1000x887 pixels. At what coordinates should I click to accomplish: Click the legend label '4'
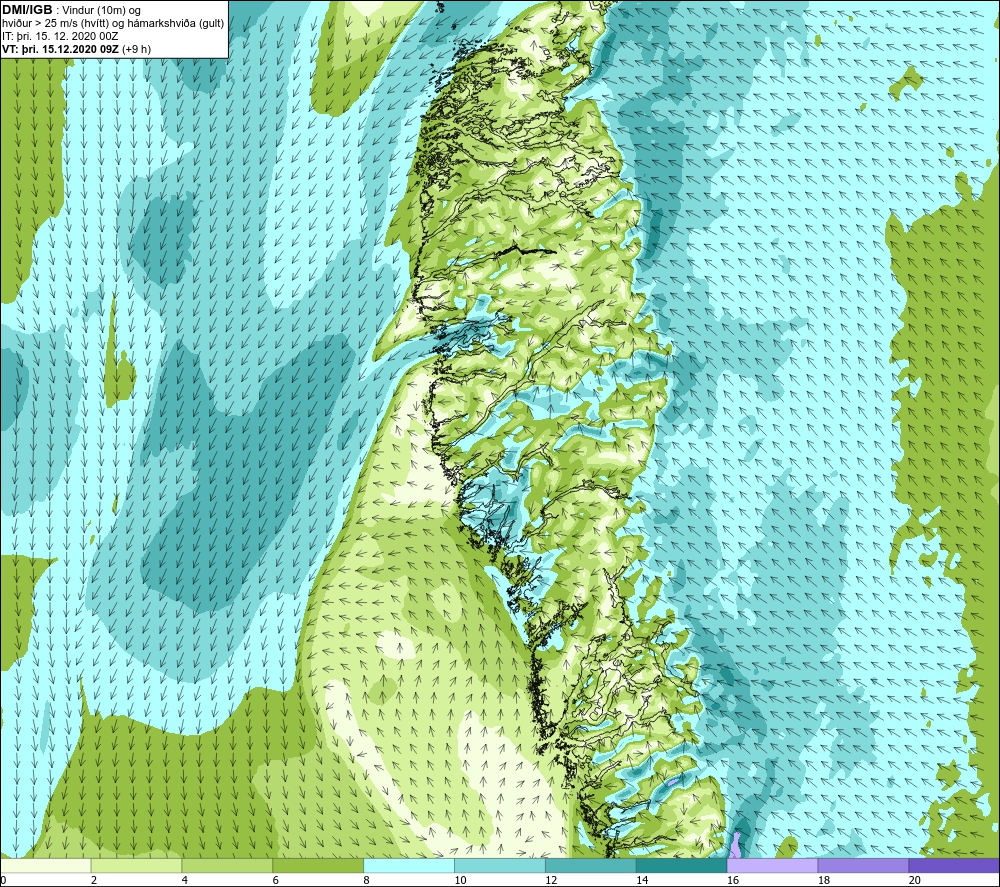click(x=185, y=880)
